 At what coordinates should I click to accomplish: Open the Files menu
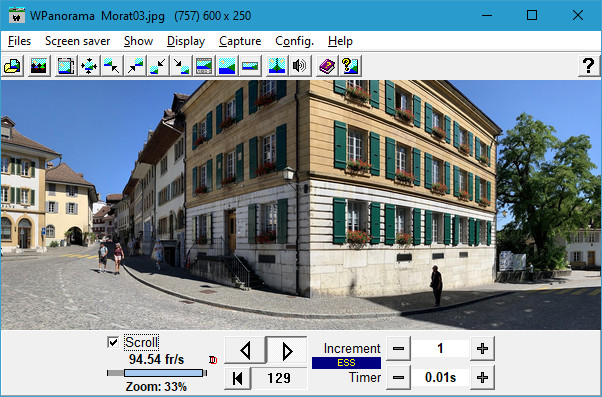click(19, 41)
